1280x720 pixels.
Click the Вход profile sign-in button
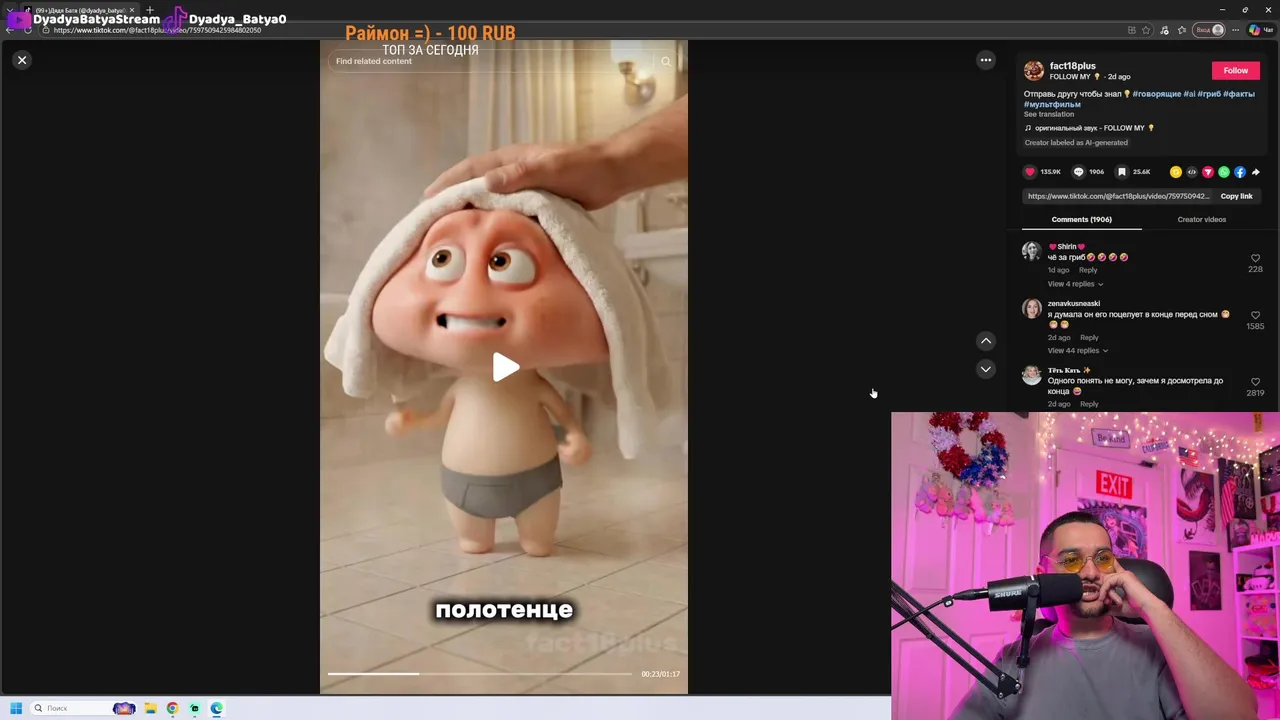(1210, 30)
